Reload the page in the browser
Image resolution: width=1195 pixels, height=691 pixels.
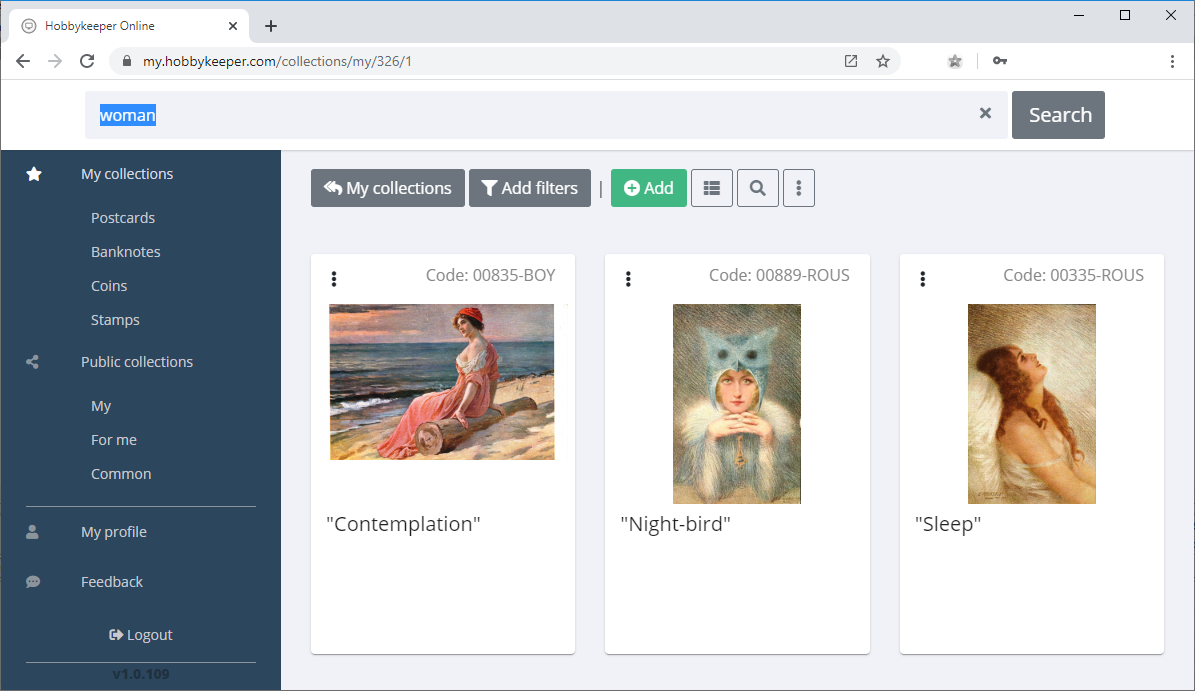(x=87, y=61)
